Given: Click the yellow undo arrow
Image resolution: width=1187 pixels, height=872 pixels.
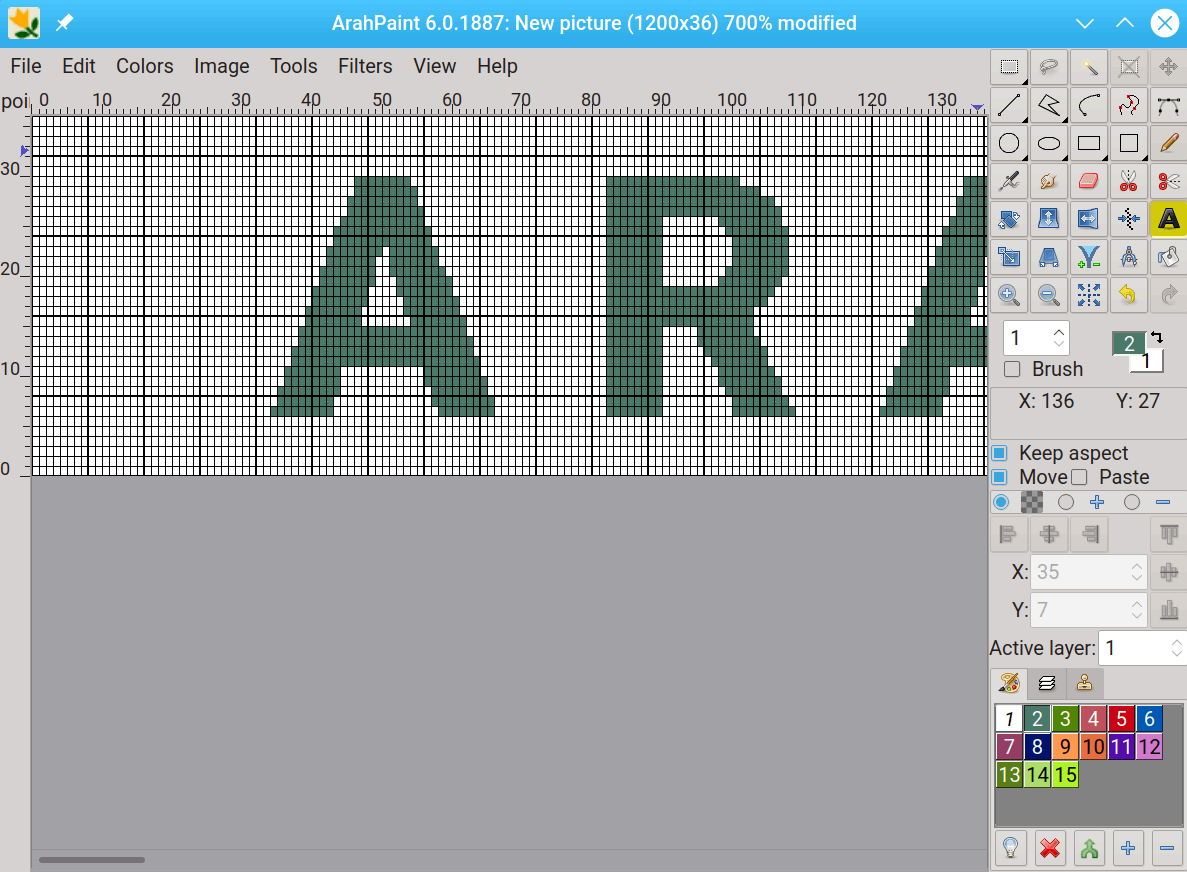Looking at the screenshot, I should (x=1129, y=294).
